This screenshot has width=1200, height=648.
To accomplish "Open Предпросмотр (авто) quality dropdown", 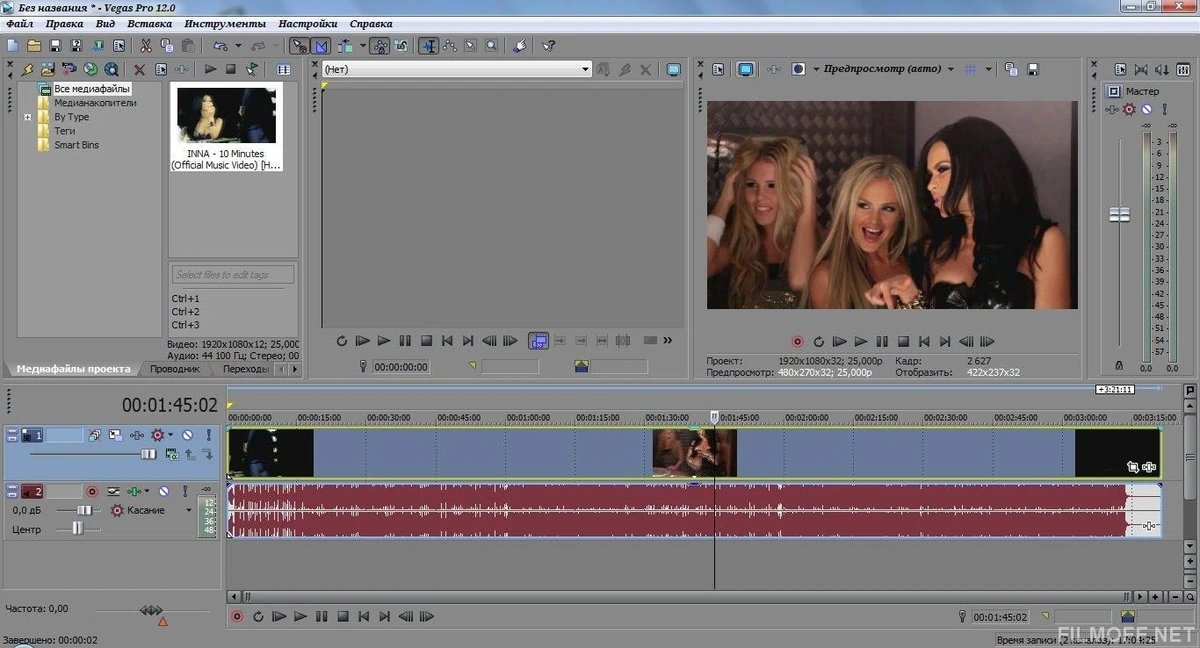I will (x=950, y=69).
